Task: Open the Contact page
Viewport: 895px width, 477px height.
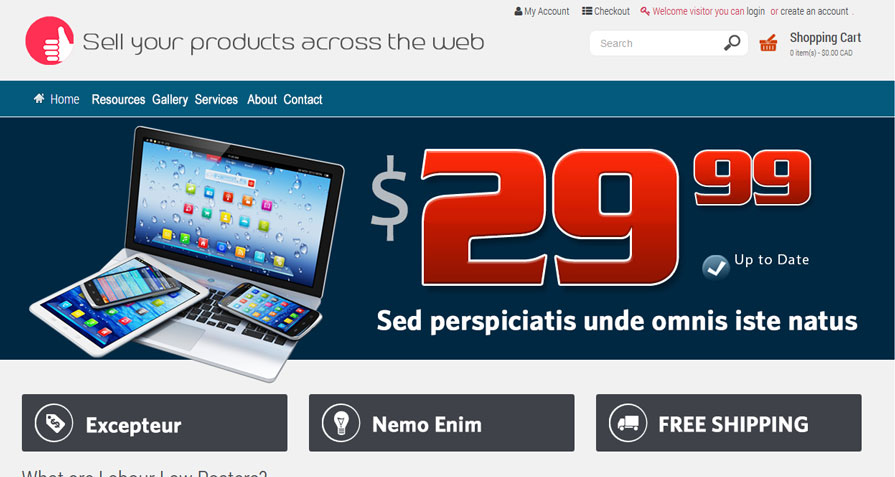Action: pyautogui.click(x=303, y=99)
